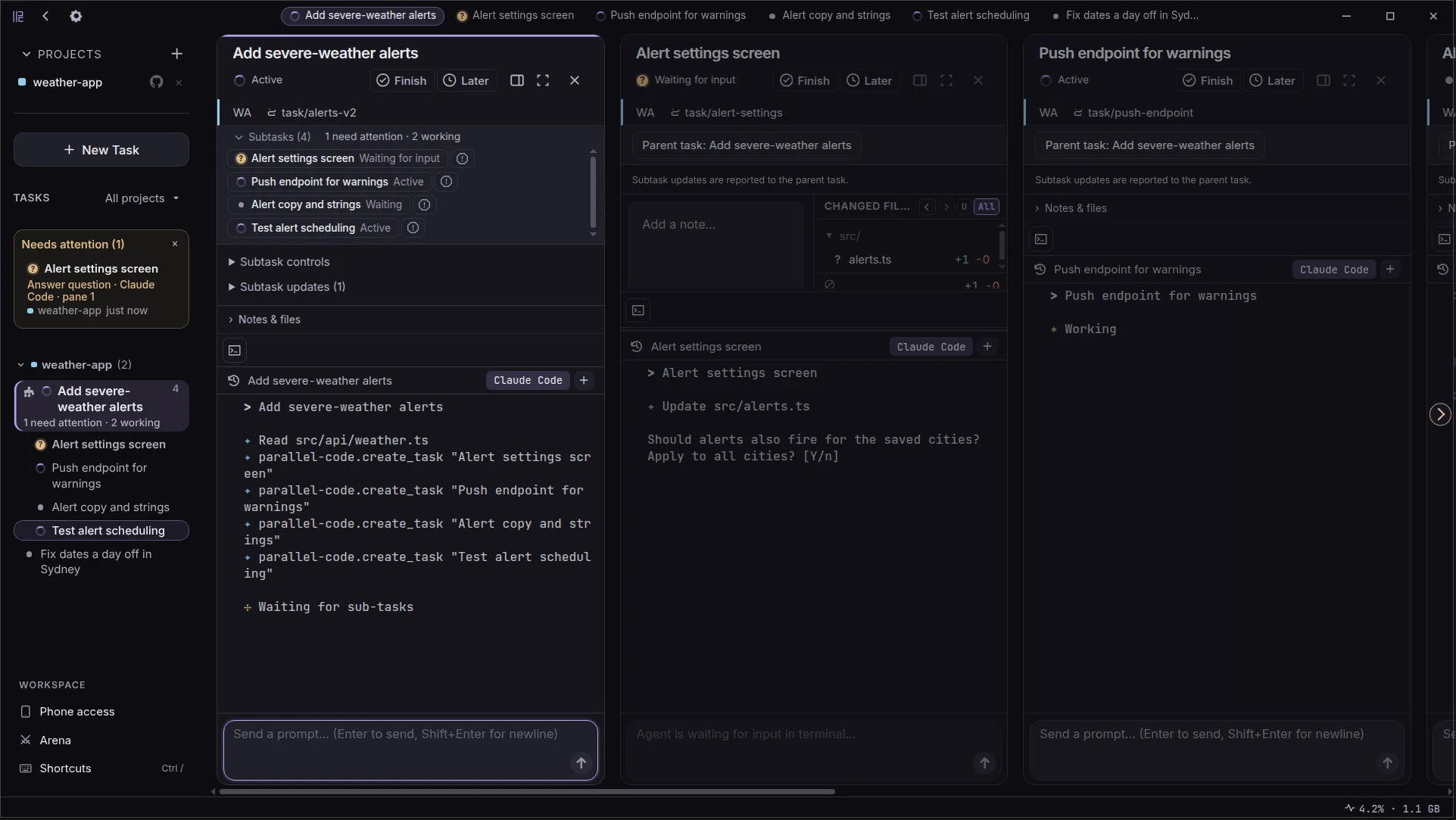Send prompt arrow in Add severe-weather alerts panel
This screenshot has height=820, width=1456.
click(581, 763)
